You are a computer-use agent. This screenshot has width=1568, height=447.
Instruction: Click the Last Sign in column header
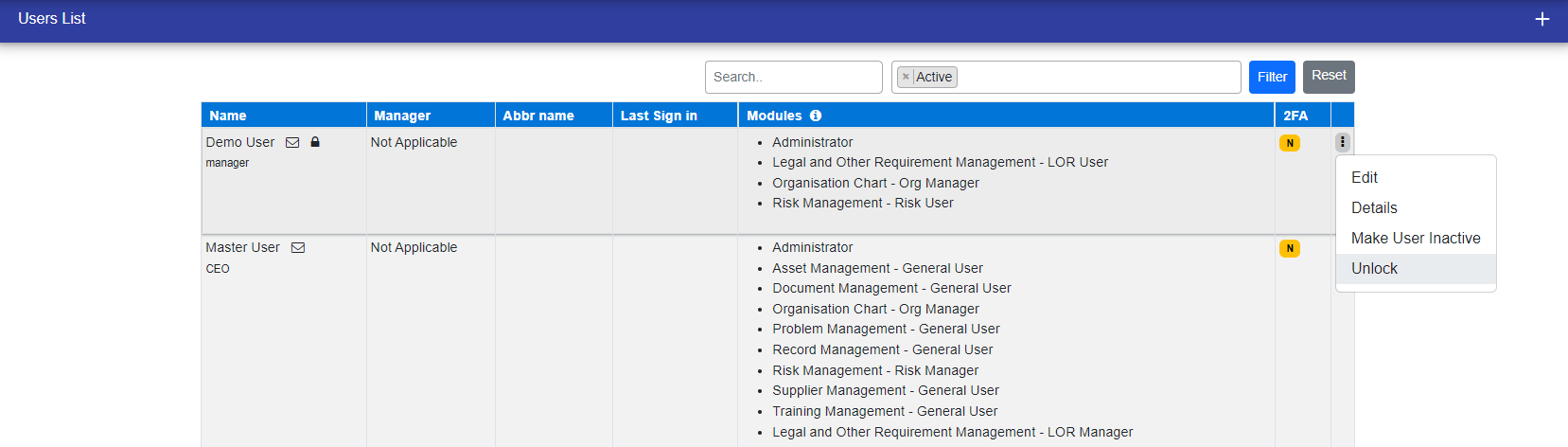[x=659, y=116]
